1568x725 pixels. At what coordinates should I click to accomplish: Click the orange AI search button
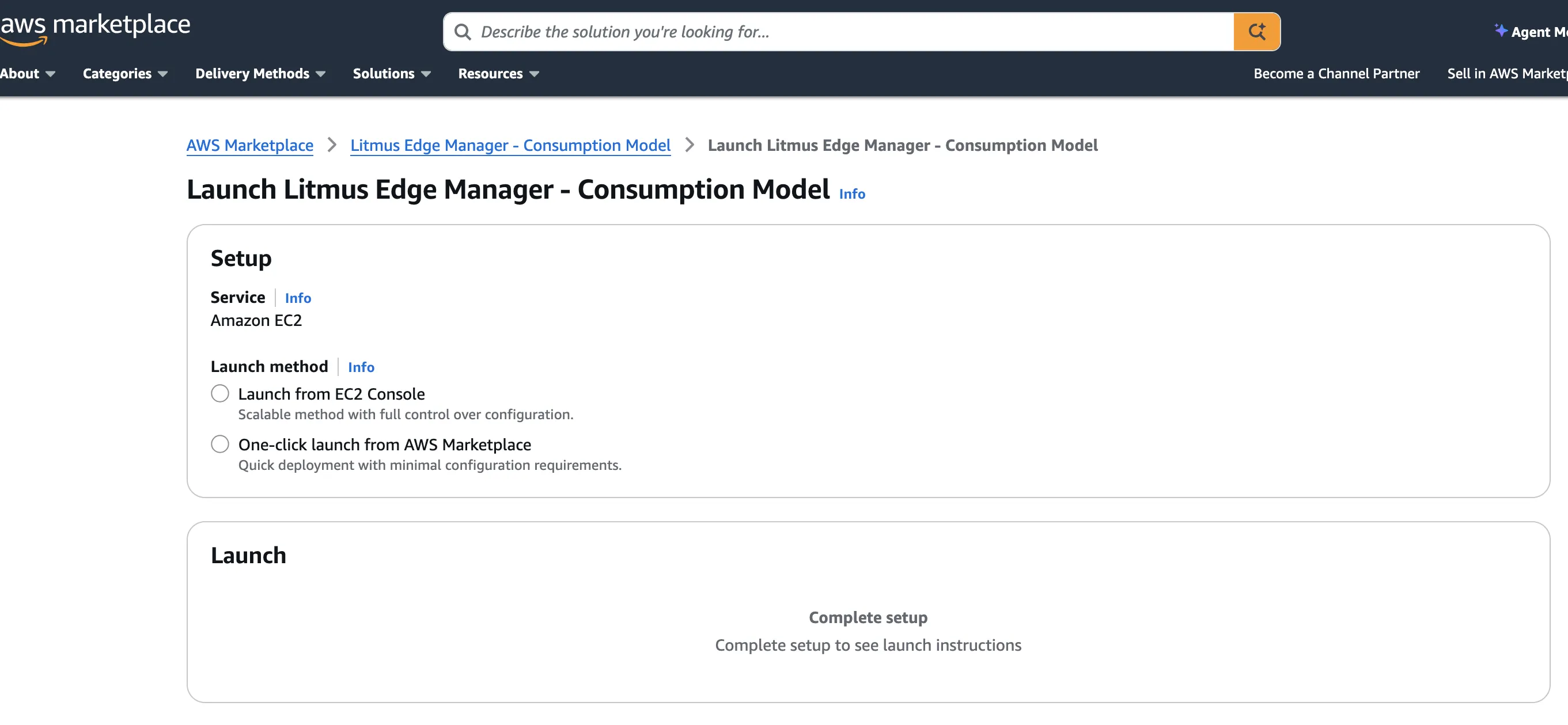1256,32
